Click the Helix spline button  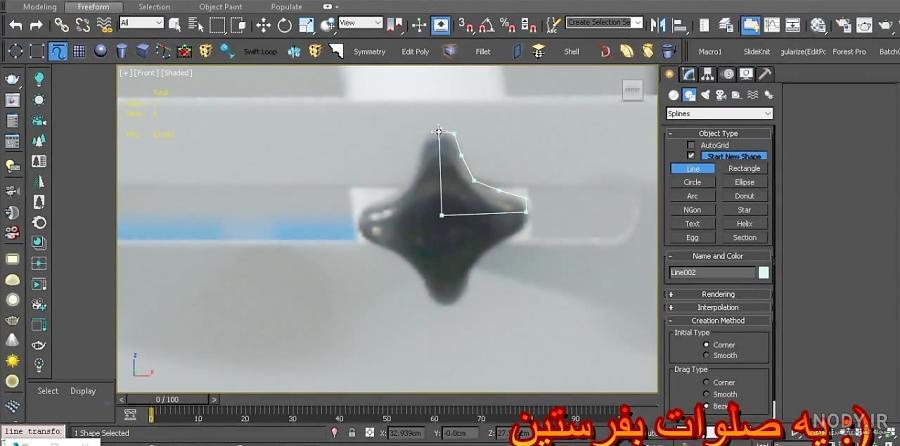coord(744,223)
